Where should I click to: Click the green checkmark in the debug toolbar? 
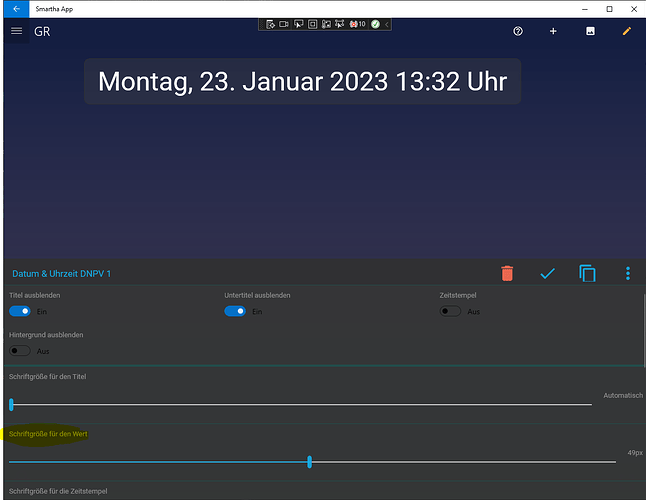[375, 23]
